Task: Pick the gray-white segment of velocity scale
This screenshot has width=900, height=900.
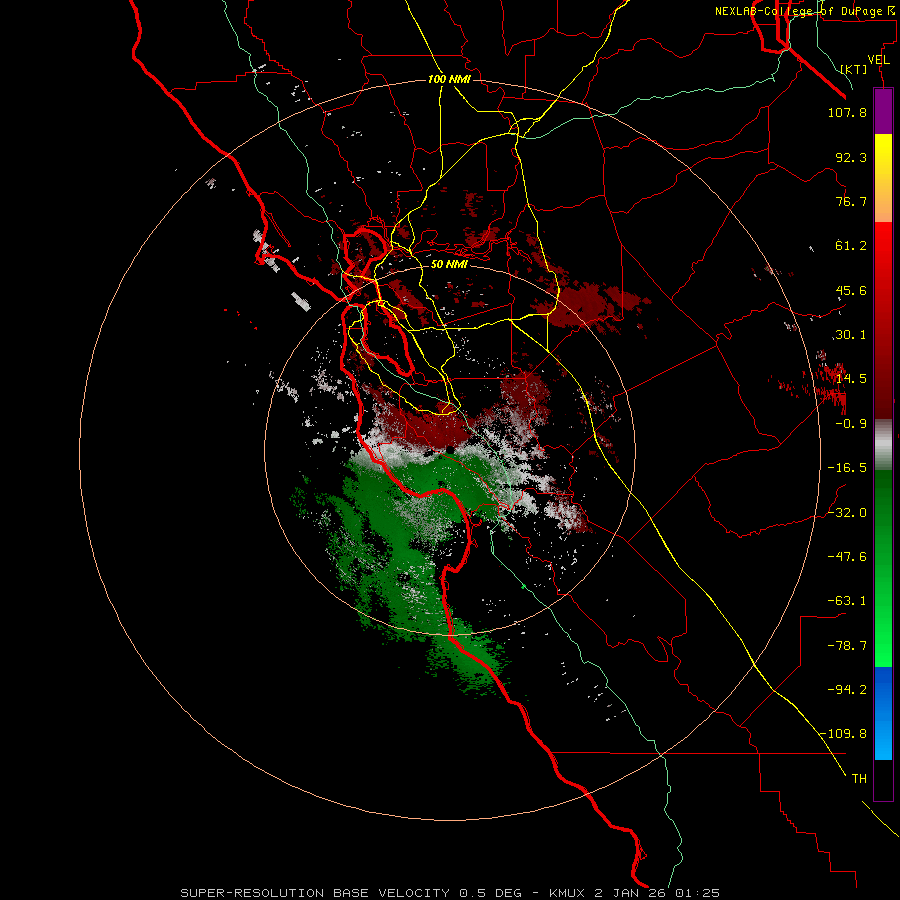Action: click(x=883, y=445)
